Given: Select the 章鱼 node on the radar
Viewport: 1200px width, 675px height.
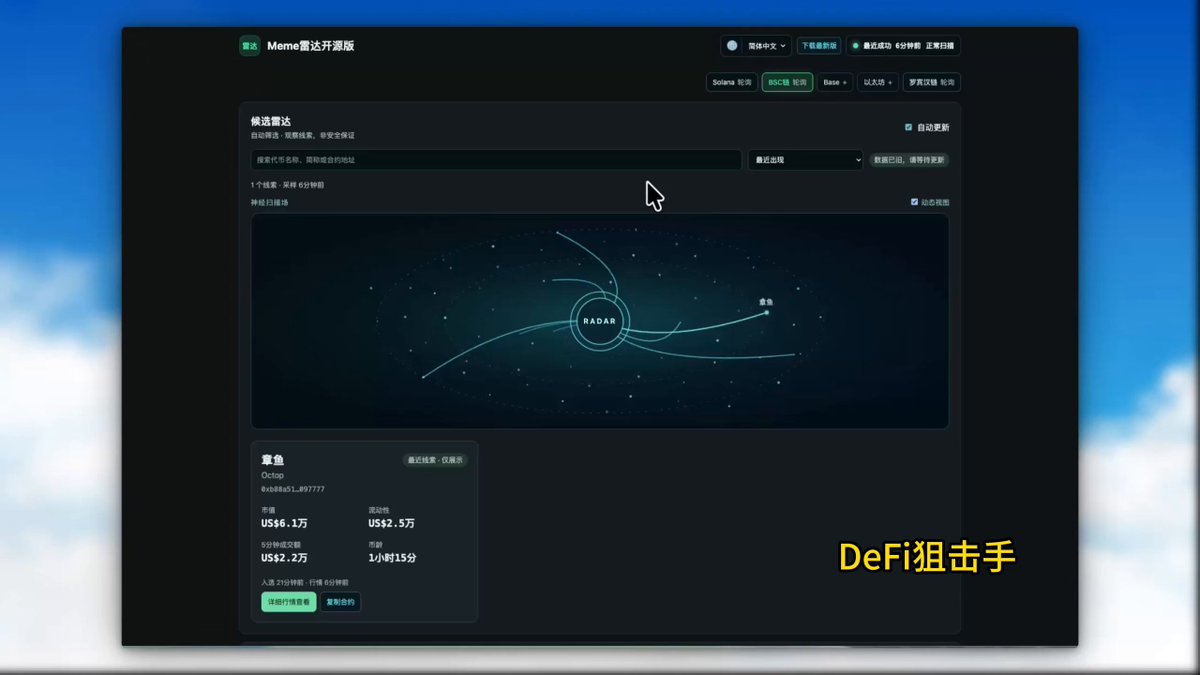Looking at the screenshot, I should point(767,312).
